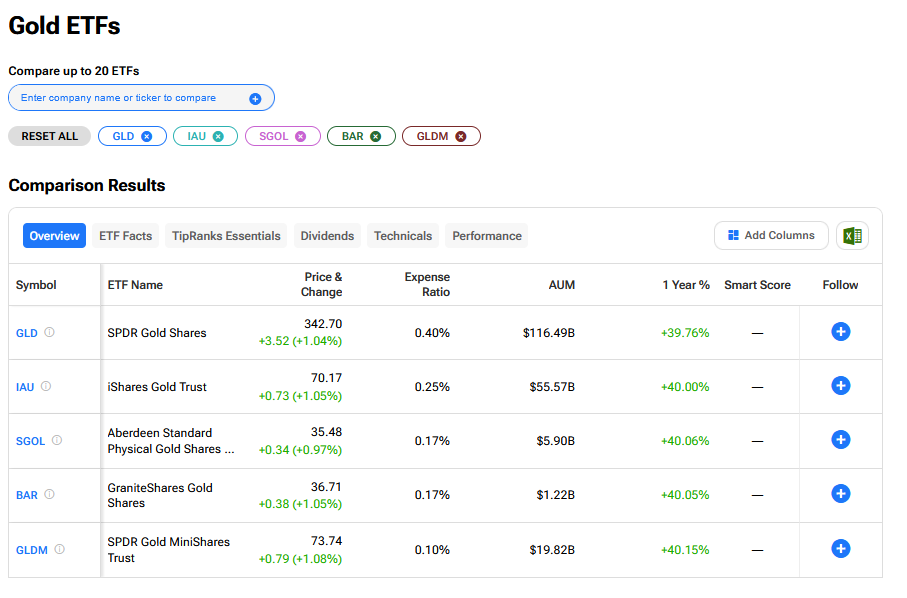Follow SPDR Gold MiniShares Trust
907x598 pixels.
pyautogui.click(x=840, y=548)
